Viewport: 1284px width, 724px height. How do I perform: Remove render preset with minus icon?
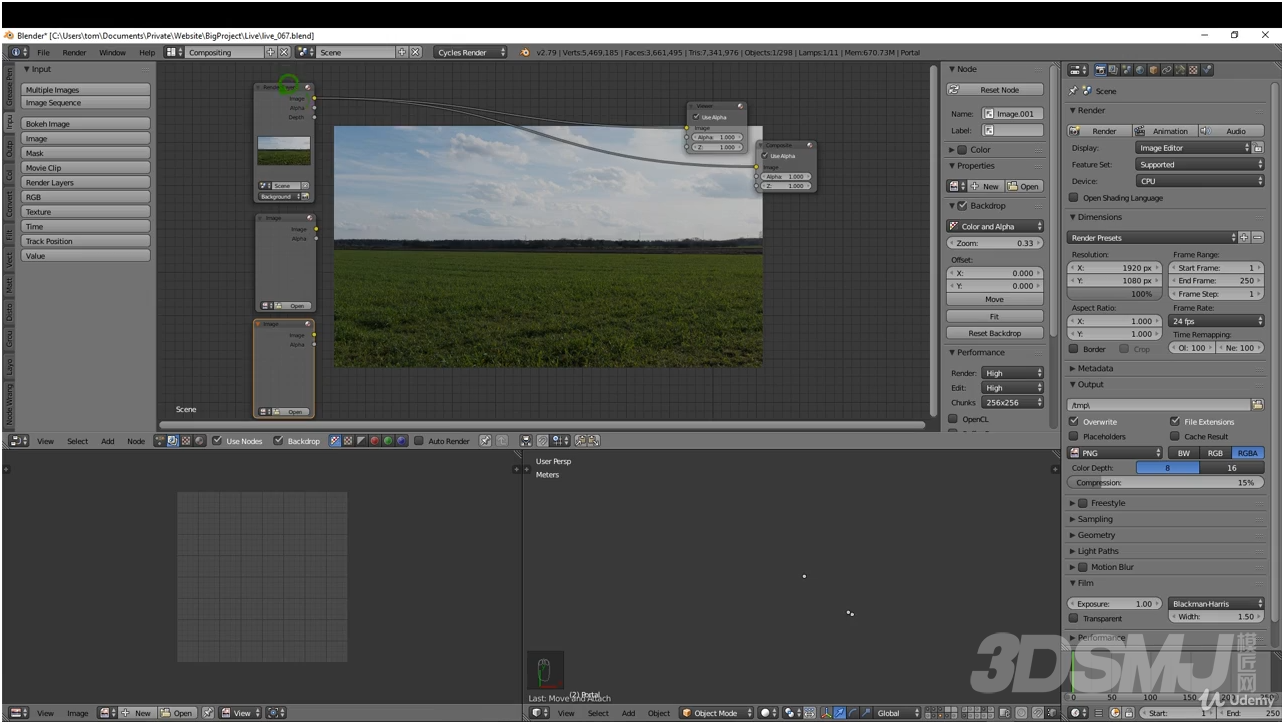(1257, 238)
